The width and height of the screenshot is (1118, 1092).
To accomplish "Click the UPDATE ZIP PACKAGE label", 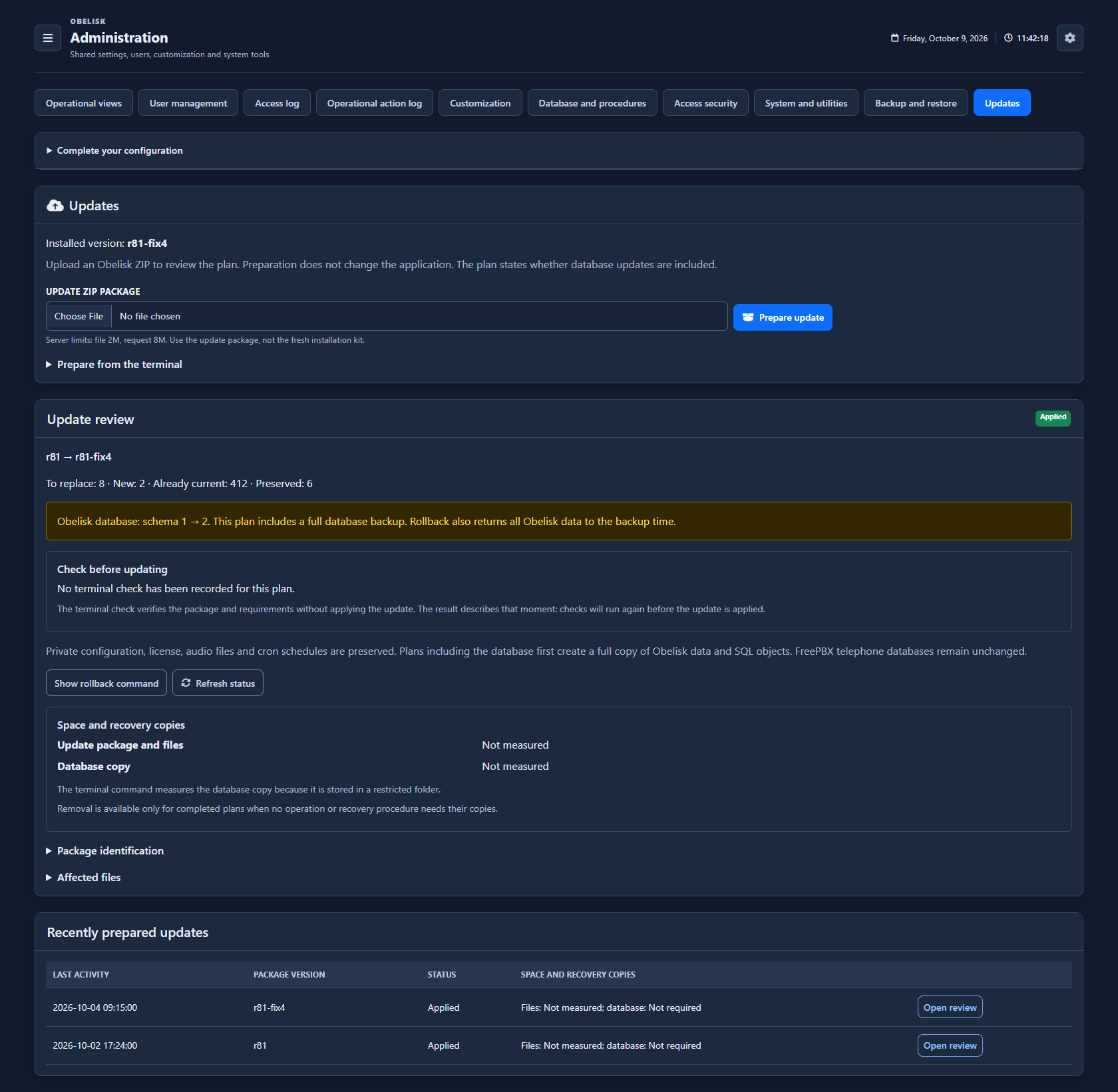I will click(x=93, y=291).
